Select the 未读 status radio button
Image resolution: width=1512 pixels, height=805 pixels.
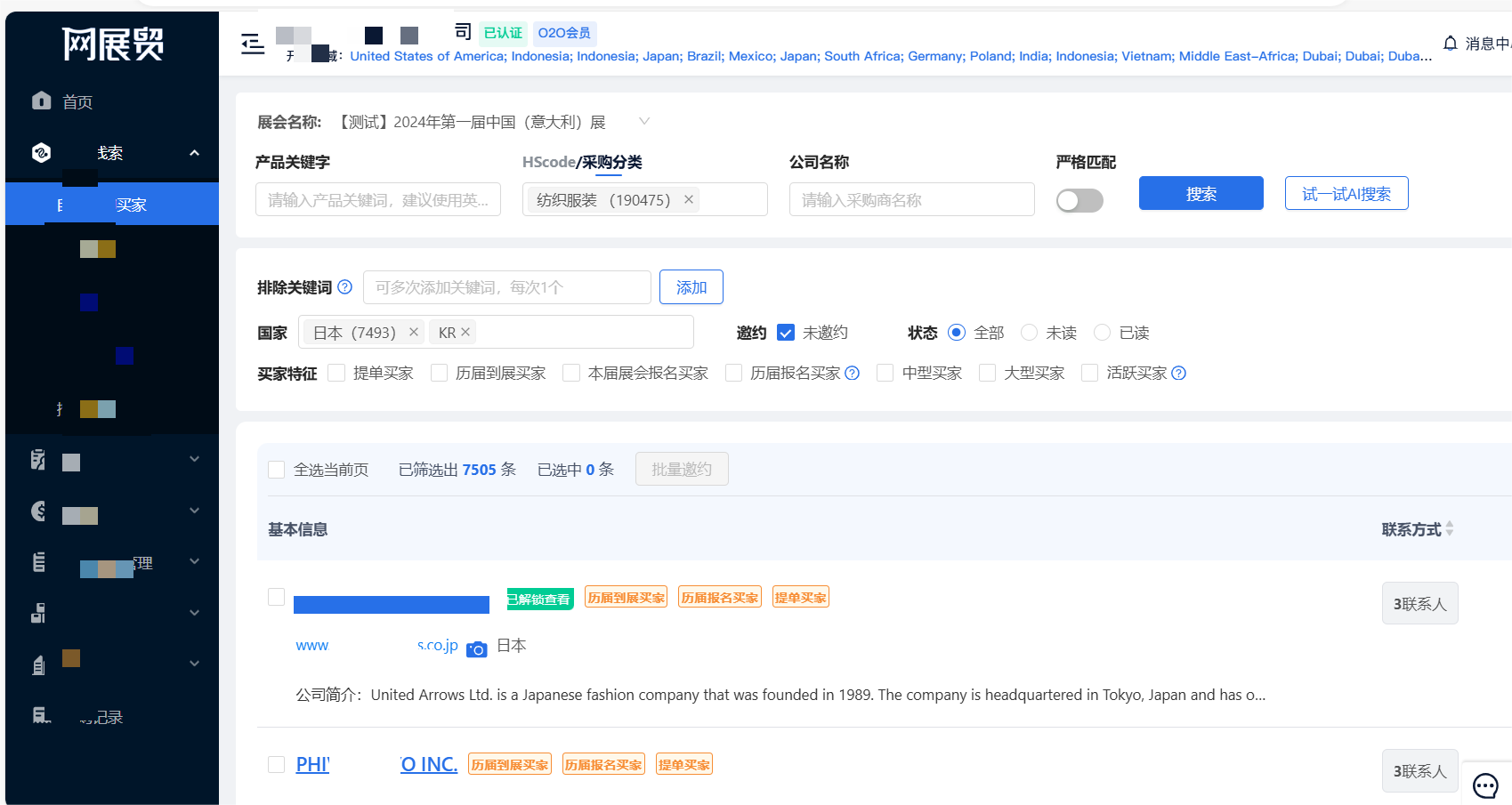[x=1029, y=333]
